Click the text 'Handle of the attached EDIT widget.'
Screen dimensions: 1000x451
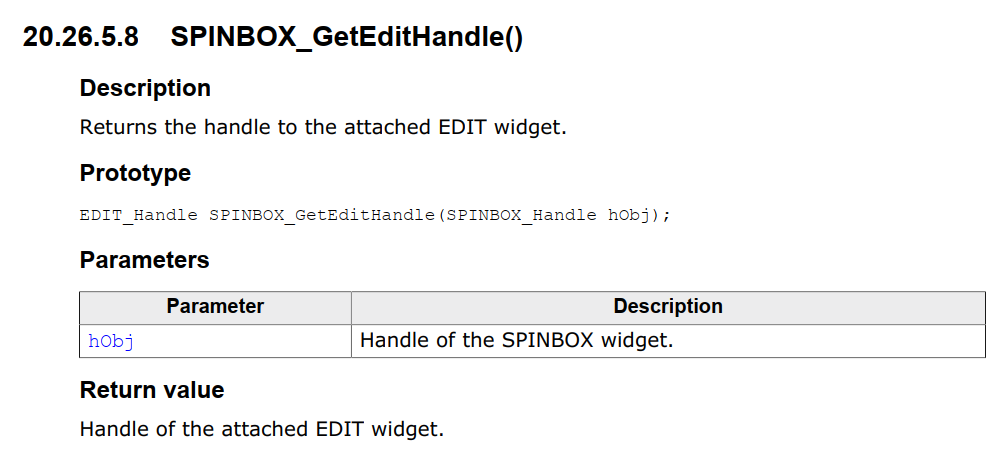261,428
